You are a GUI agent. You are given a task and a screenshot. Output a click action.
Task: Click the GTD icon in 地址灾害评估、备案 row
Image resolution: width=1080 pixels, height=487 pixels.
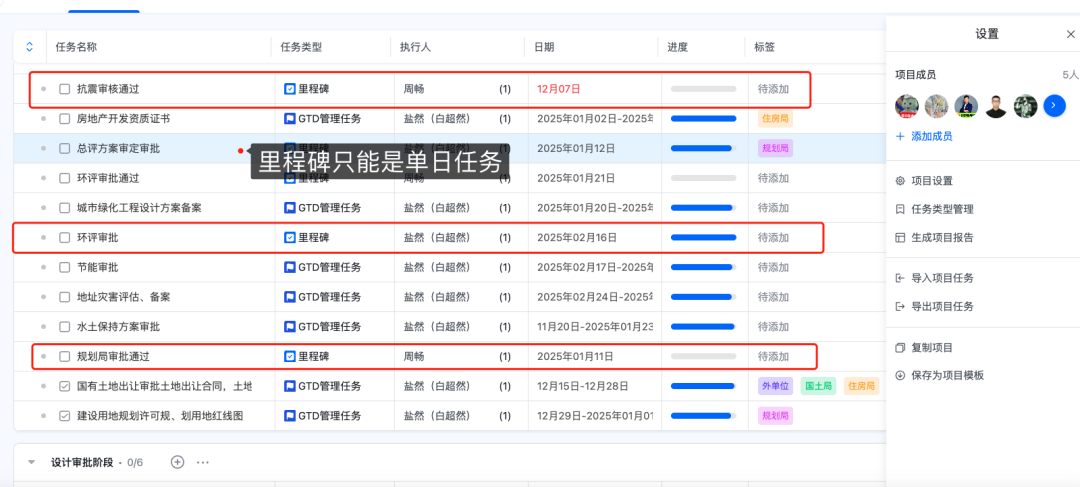click(x=290, y=297)
